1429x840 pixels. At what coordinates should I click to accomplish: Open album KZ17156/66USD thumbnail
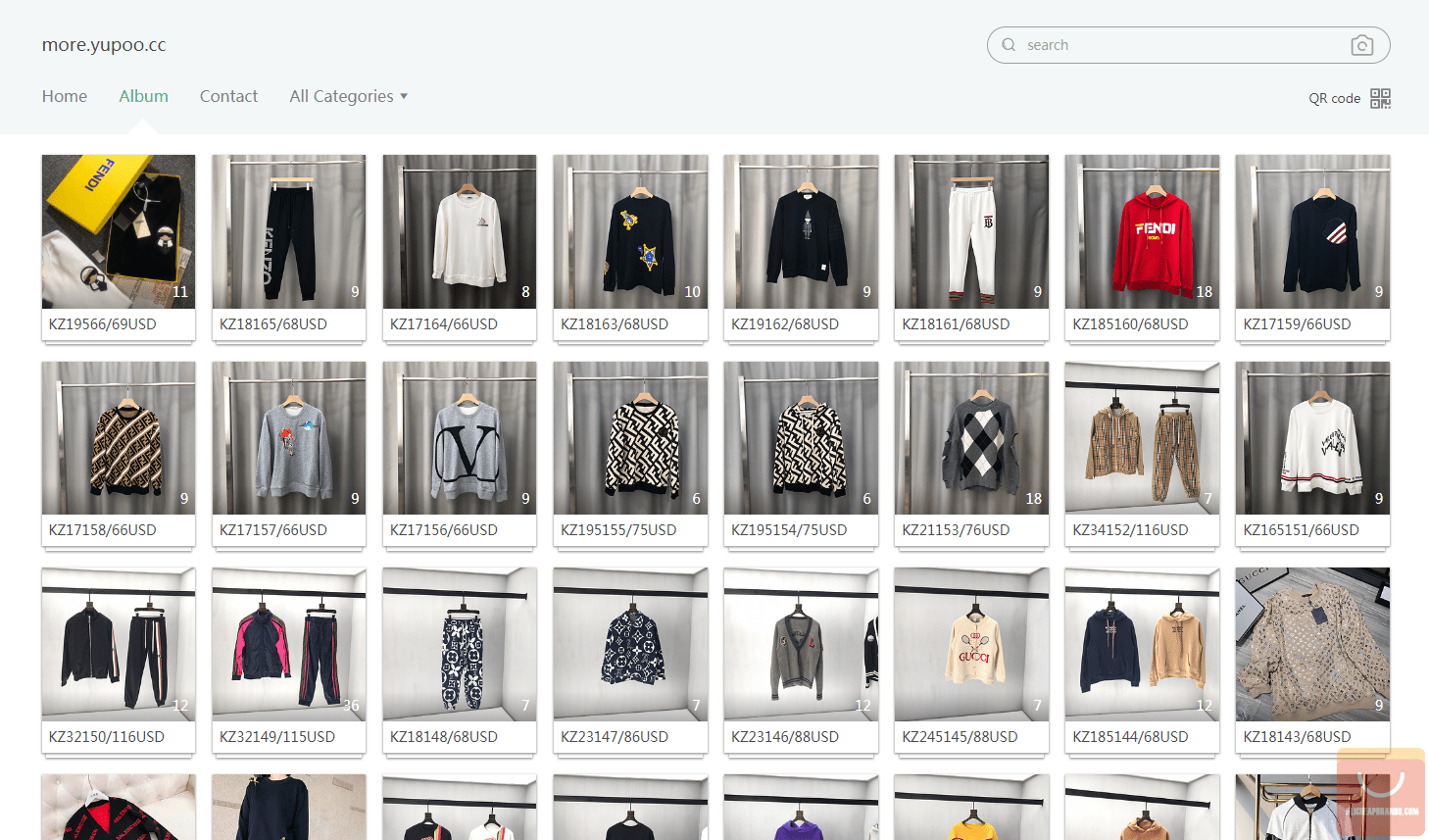coord(460,438)
